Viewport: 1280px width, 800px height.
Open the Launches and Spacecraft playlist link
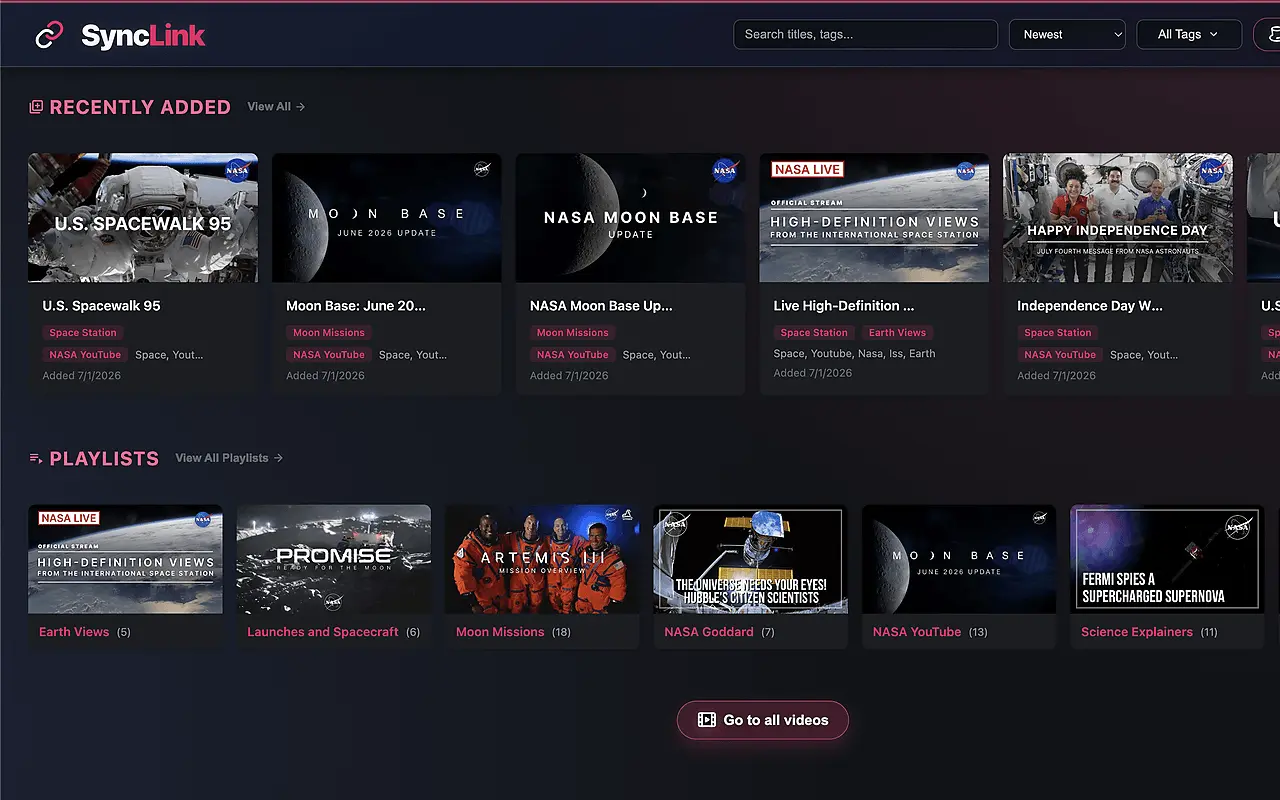[x=323, y=632]
